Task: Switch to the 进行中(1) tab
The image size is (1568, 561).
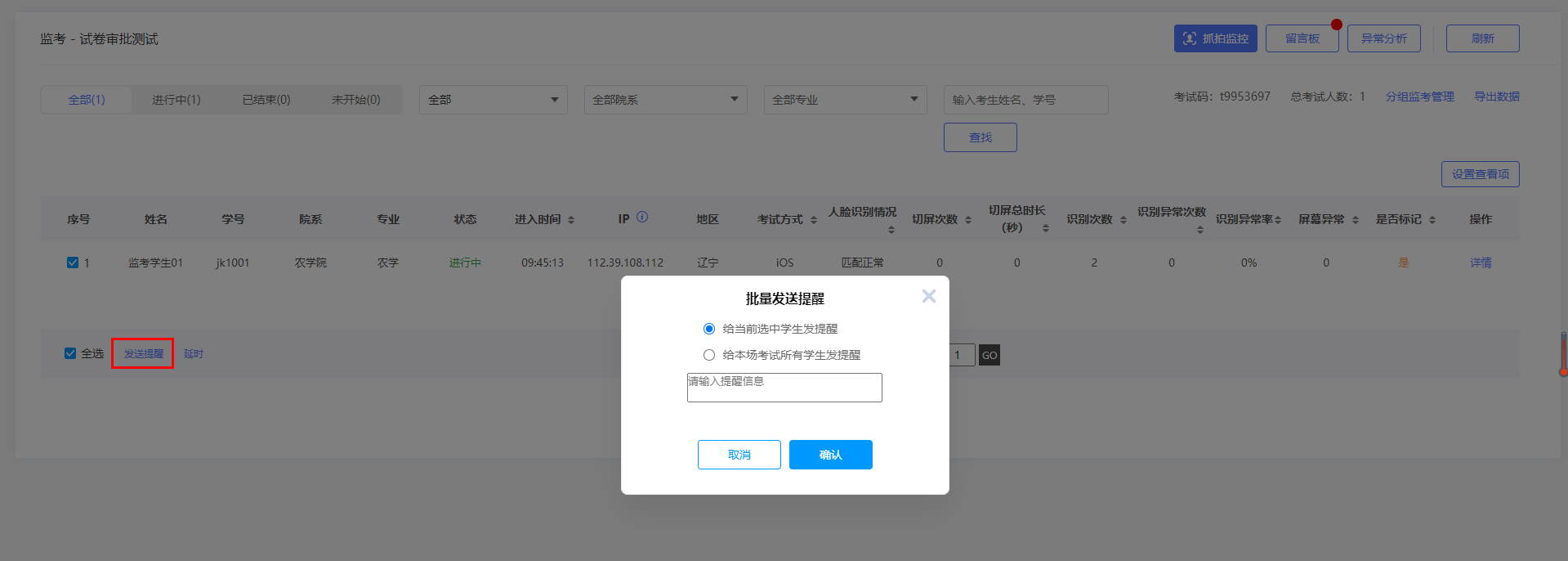Action: [x=176, y=100]
